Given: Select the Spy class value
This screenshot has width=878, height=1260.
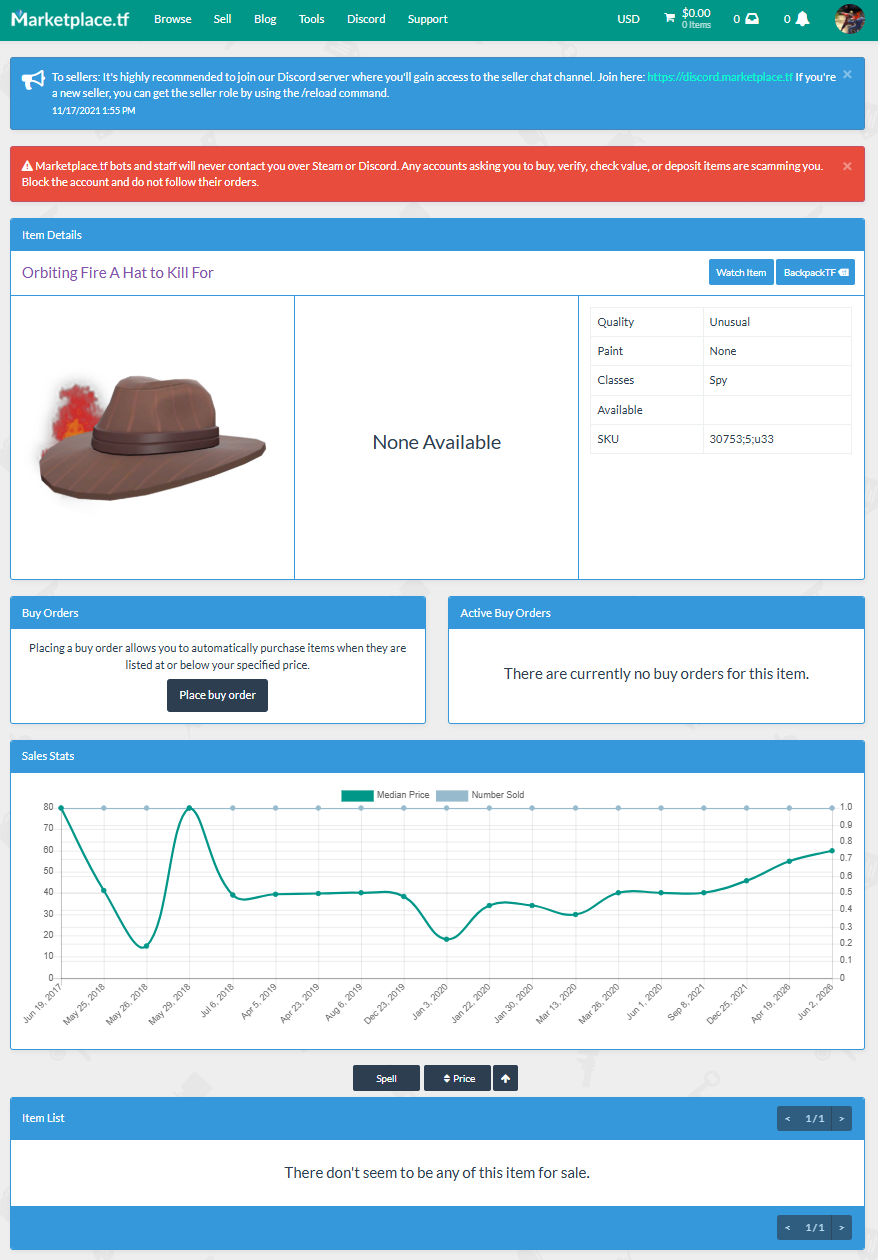Looking at the screenshot, I should coord(719,380).
